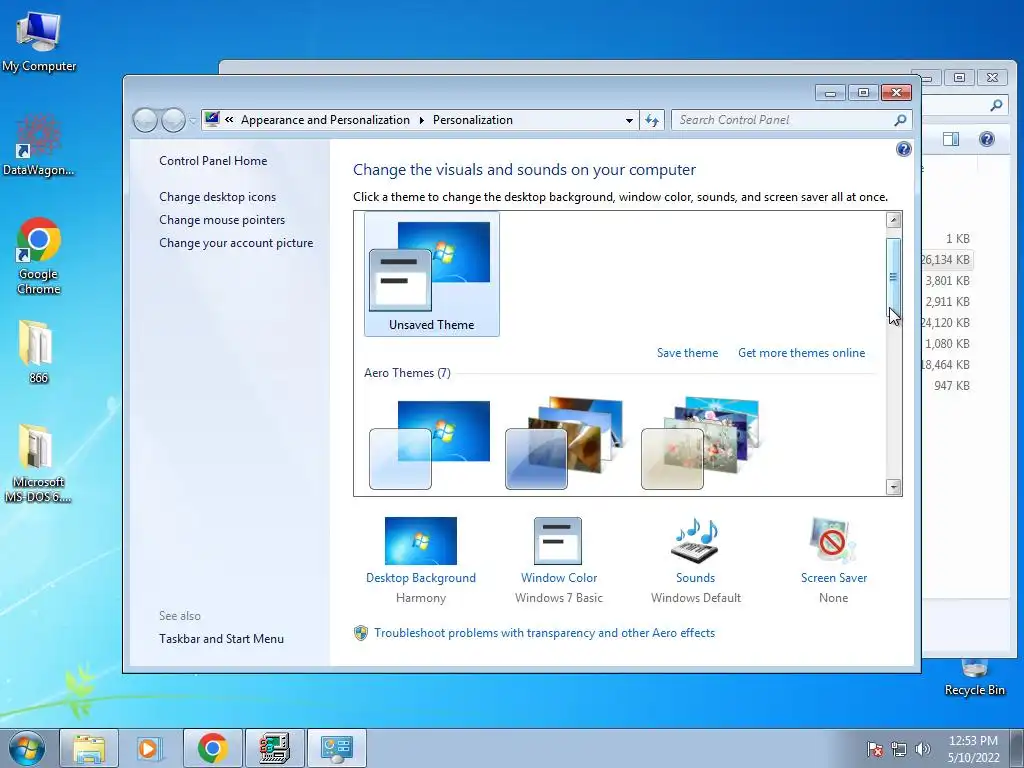Open Windows Explorer from the taskbar

(89, 748)
